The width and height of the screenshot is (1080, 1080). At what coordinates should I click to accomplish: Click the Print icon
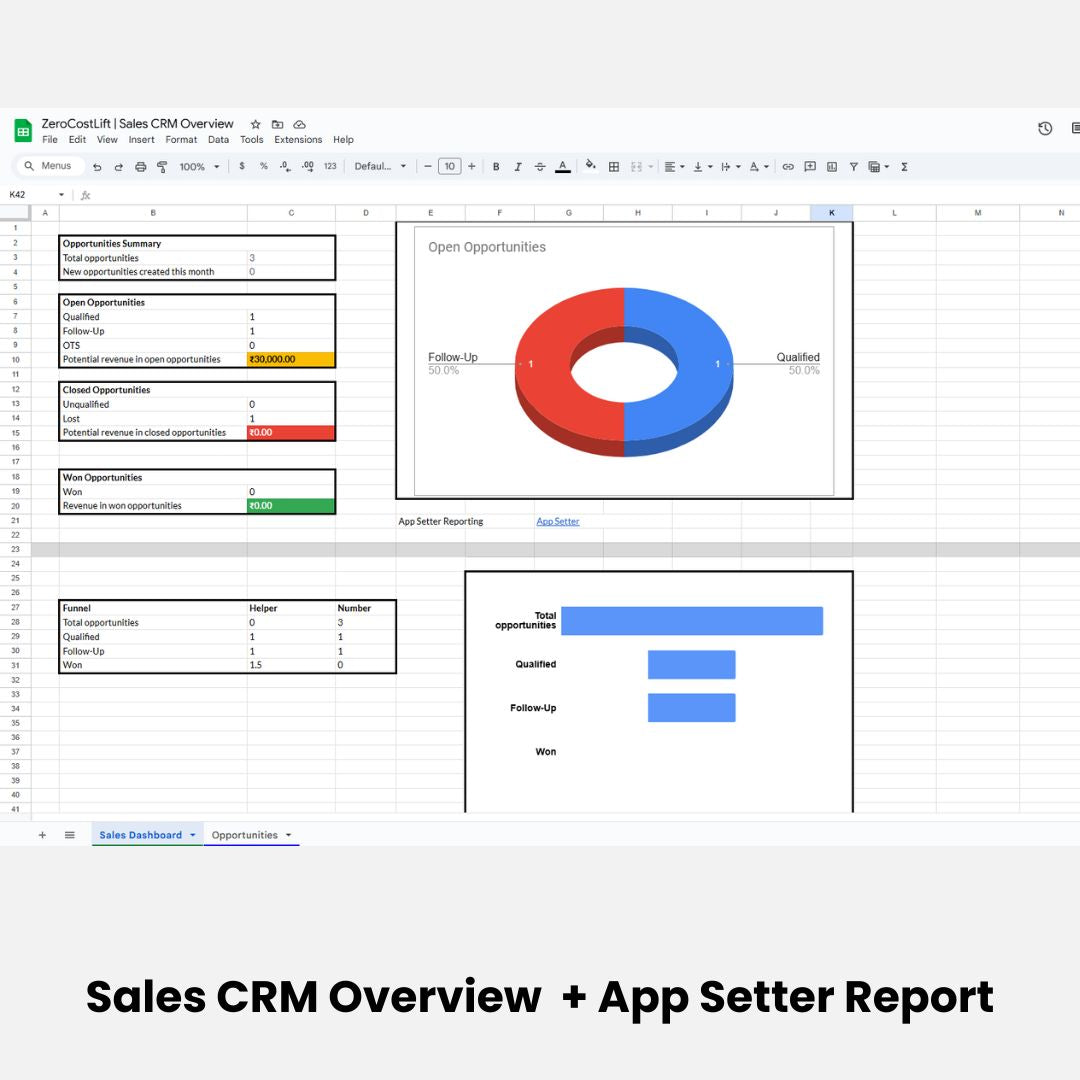(140, 167)
